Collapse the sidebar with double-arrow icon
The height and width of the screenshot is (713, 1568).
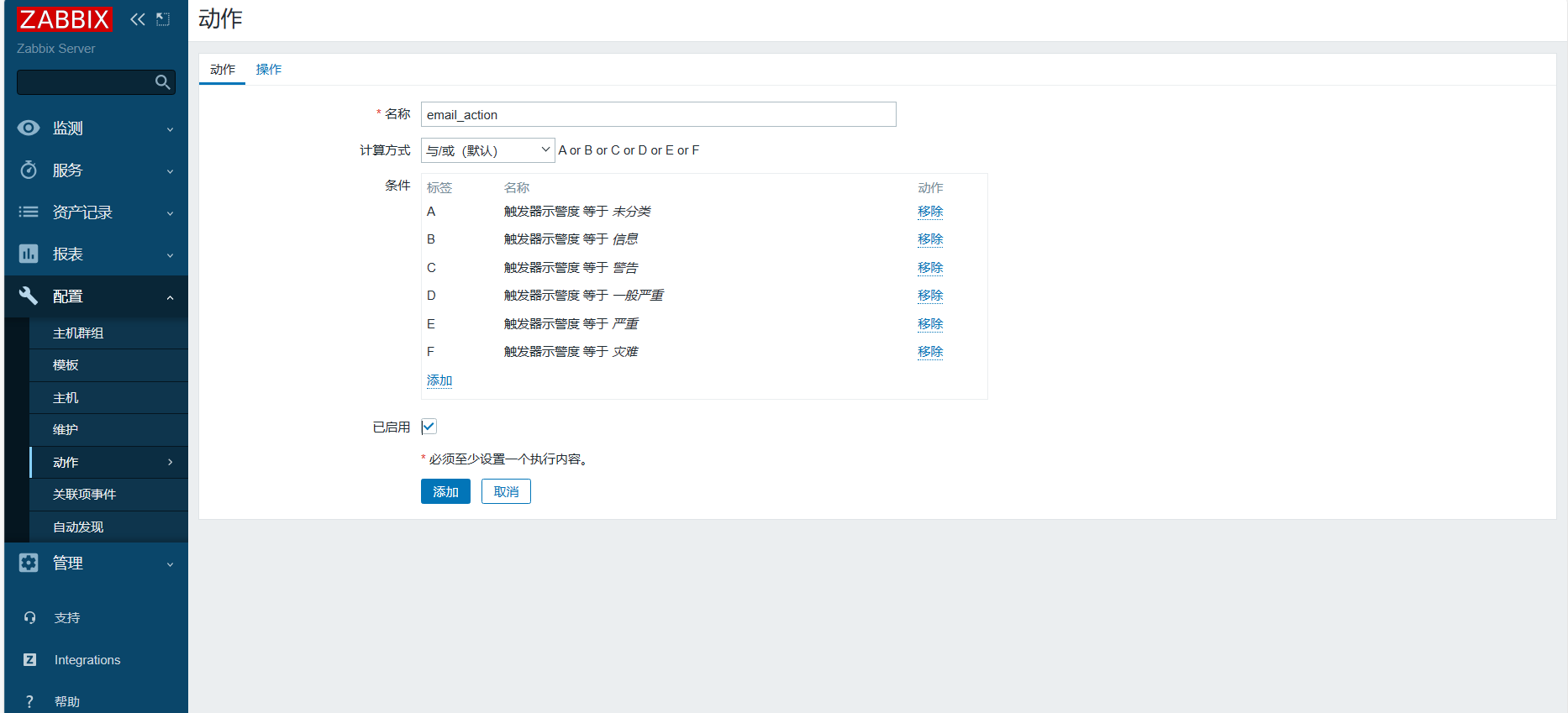click(x=138, y=19)
